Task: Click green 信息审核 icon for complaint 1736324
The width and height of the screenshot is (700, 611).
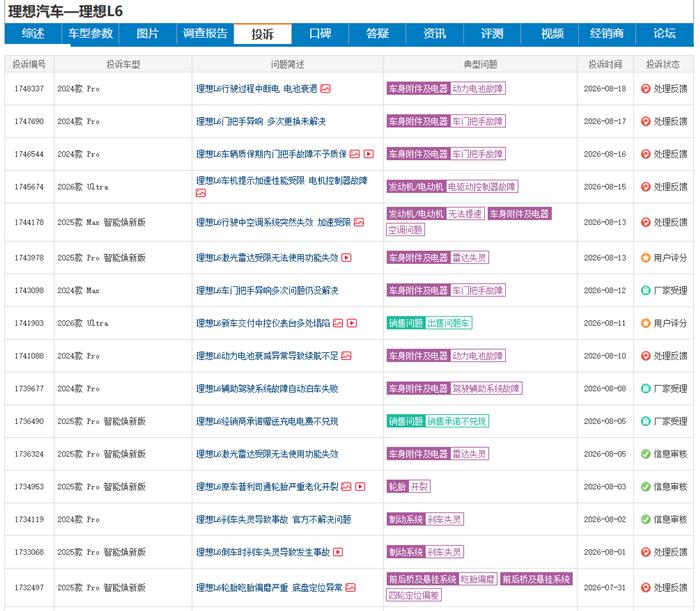Action: (646, 454)
